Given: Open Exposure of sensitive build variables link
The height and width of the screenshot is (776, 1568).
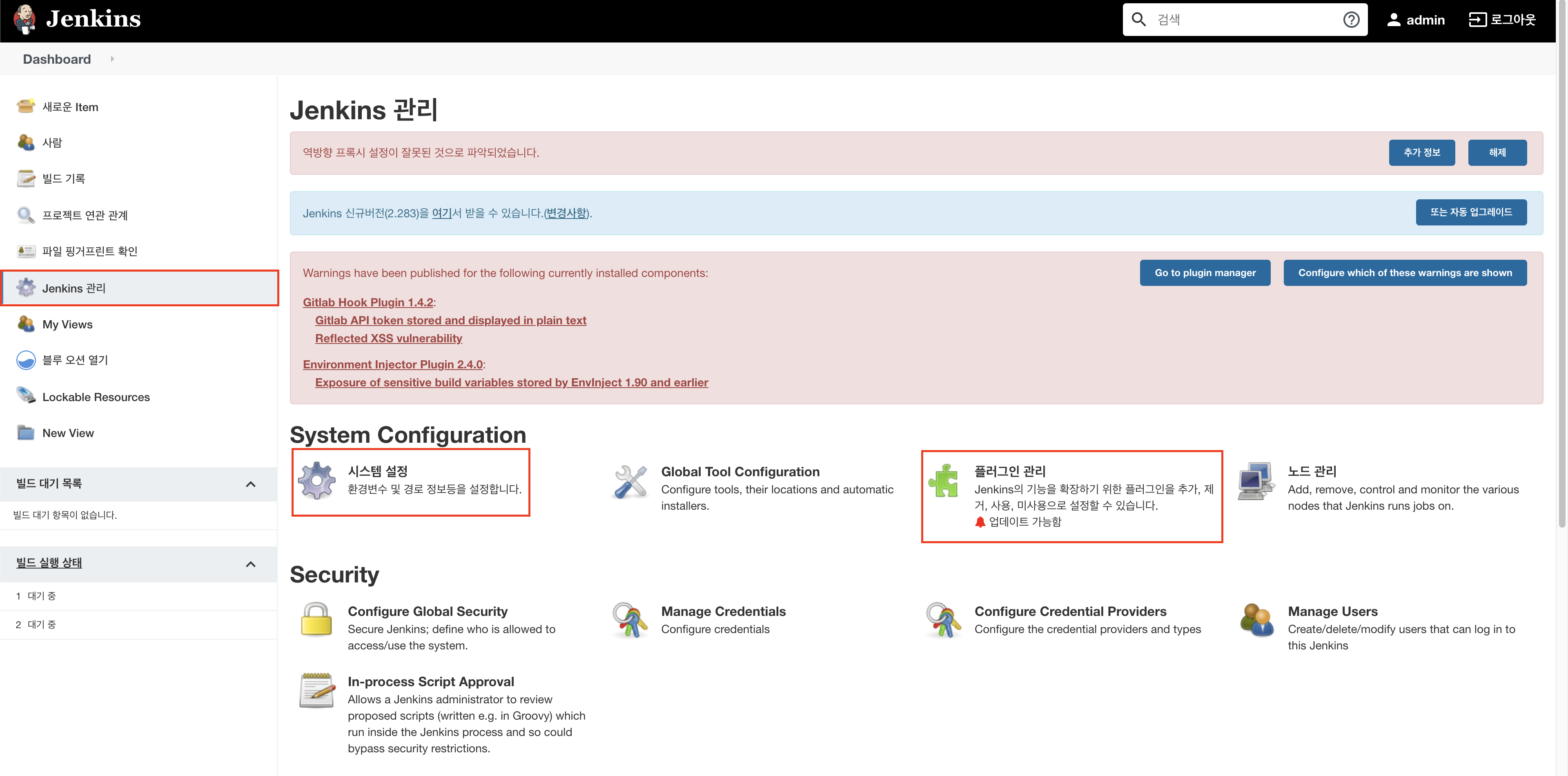Looking at the screenshot, I should 511,382.
